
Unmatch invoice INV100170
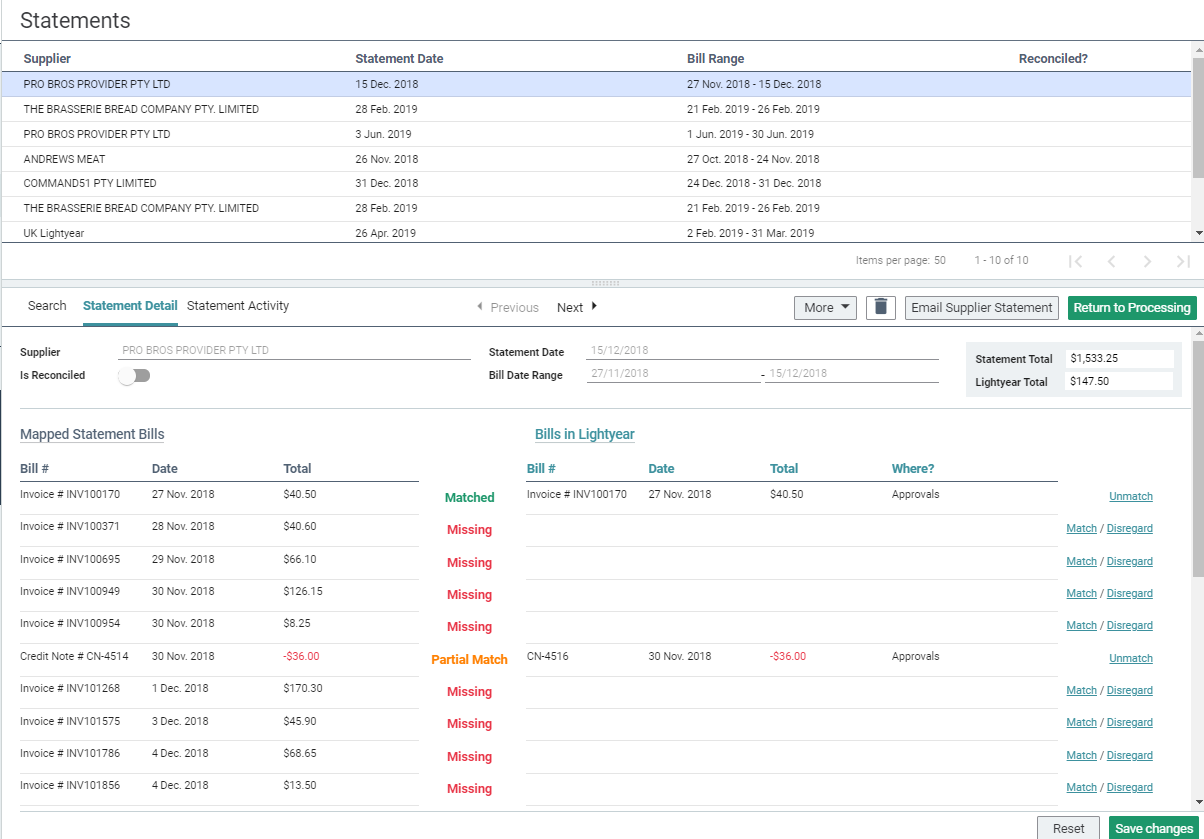coord(1130,496)
